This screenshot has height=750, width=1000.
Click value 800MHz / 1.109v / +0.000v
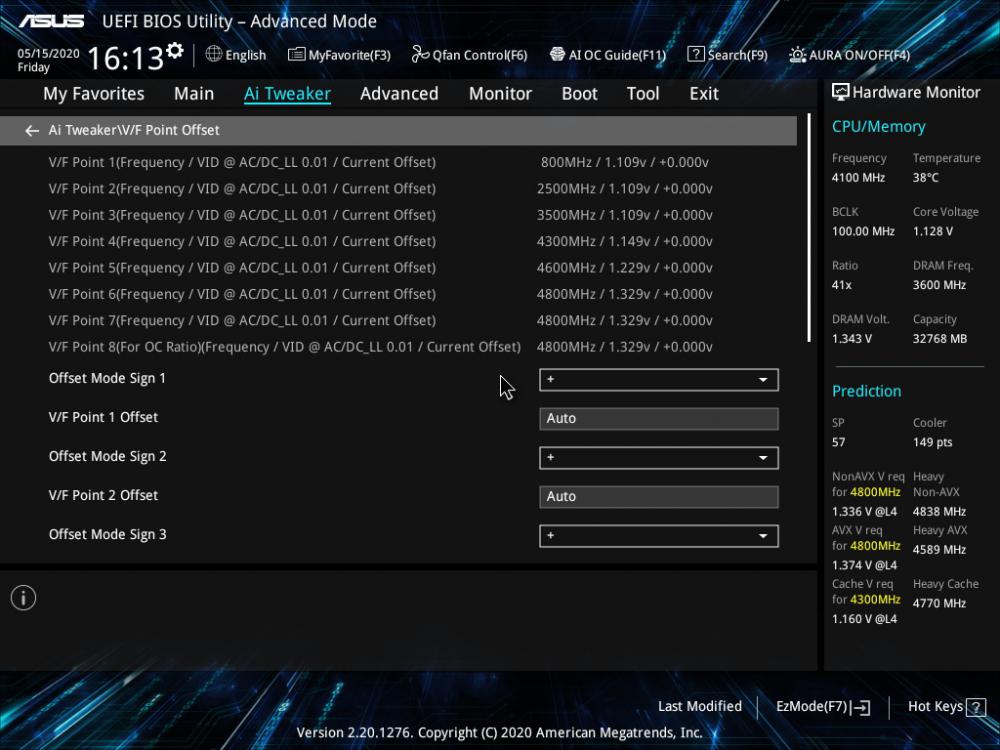pos(624,163)
